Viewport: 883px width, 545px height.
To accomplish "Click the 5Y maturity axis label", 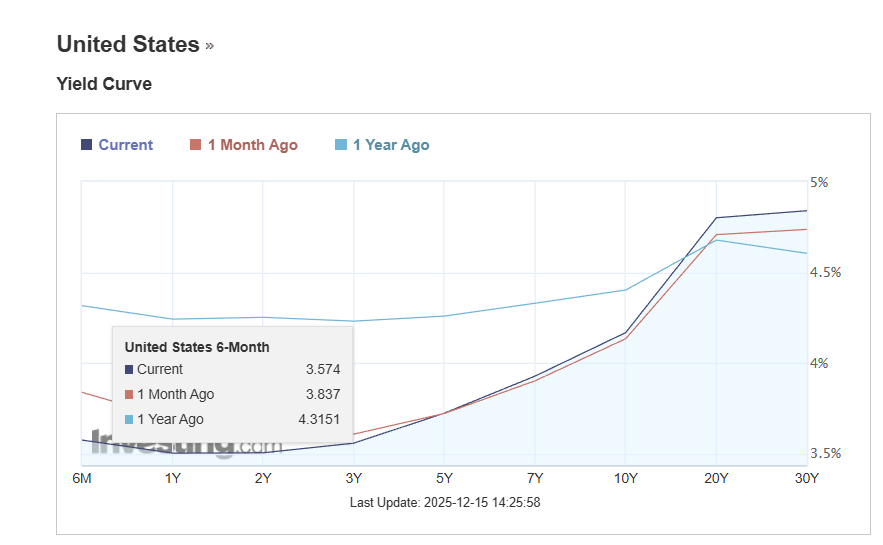I will coord(444,478).
